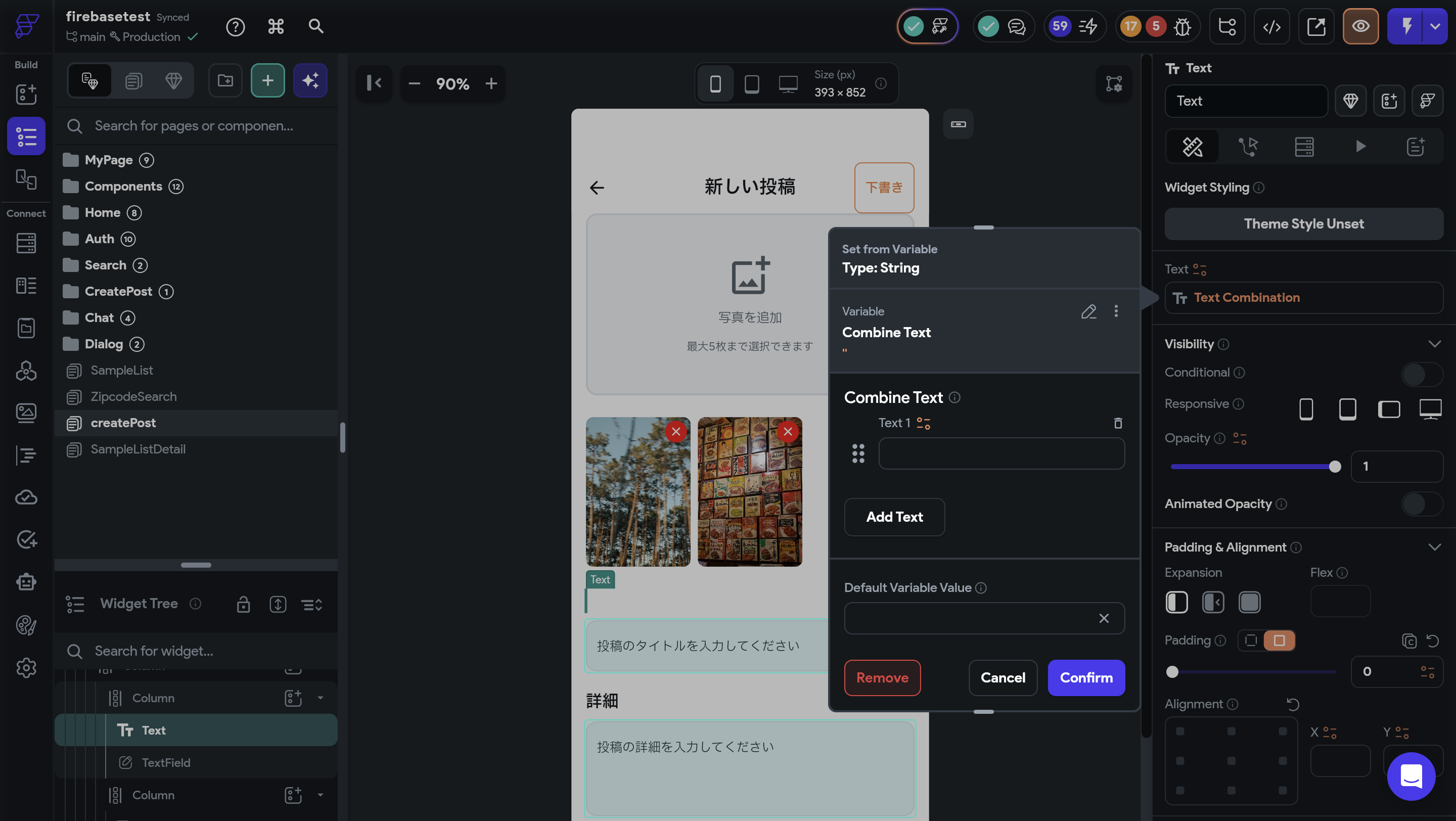Click the Add Text button

(894, 517)
